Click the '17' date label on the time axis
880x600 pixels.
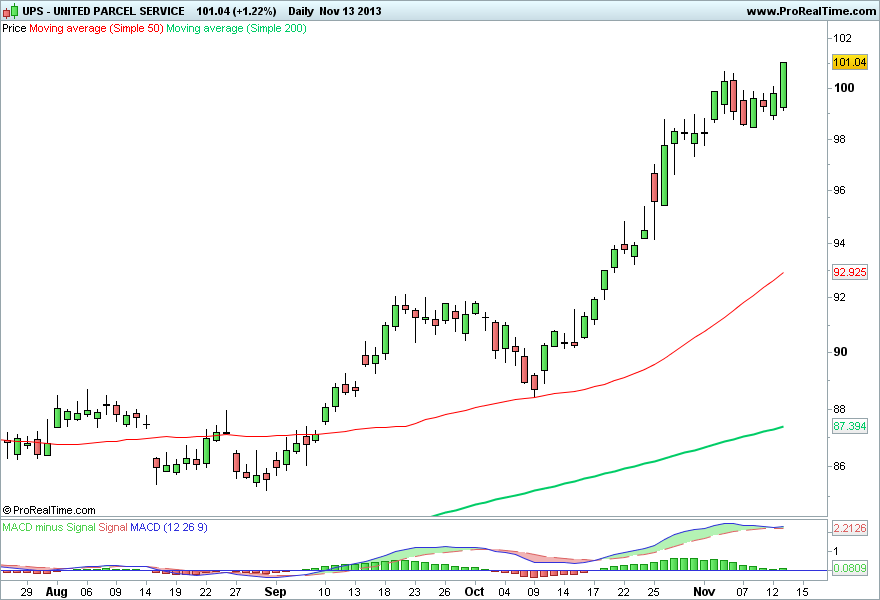[x=593, y=592]
